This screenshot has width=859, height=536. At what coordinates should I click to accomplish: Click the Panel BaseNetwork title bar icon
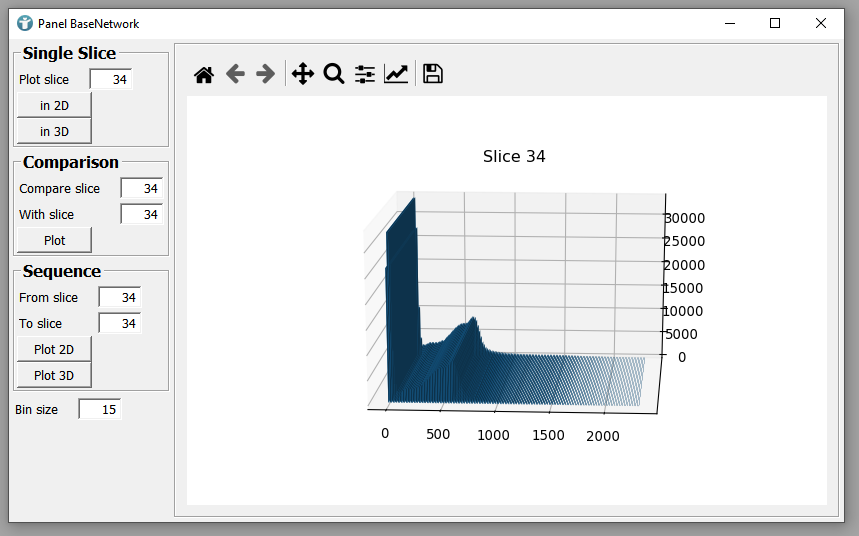pos(25,23)
